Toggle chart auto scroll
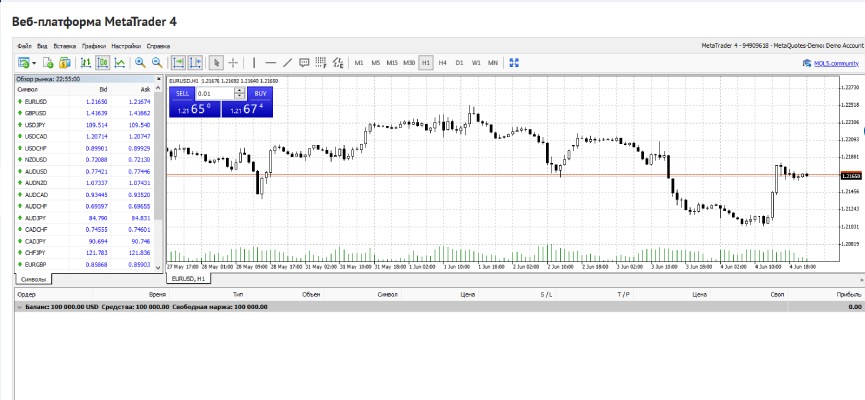Viewport: 865px width, 400px height. pos(178,63)
